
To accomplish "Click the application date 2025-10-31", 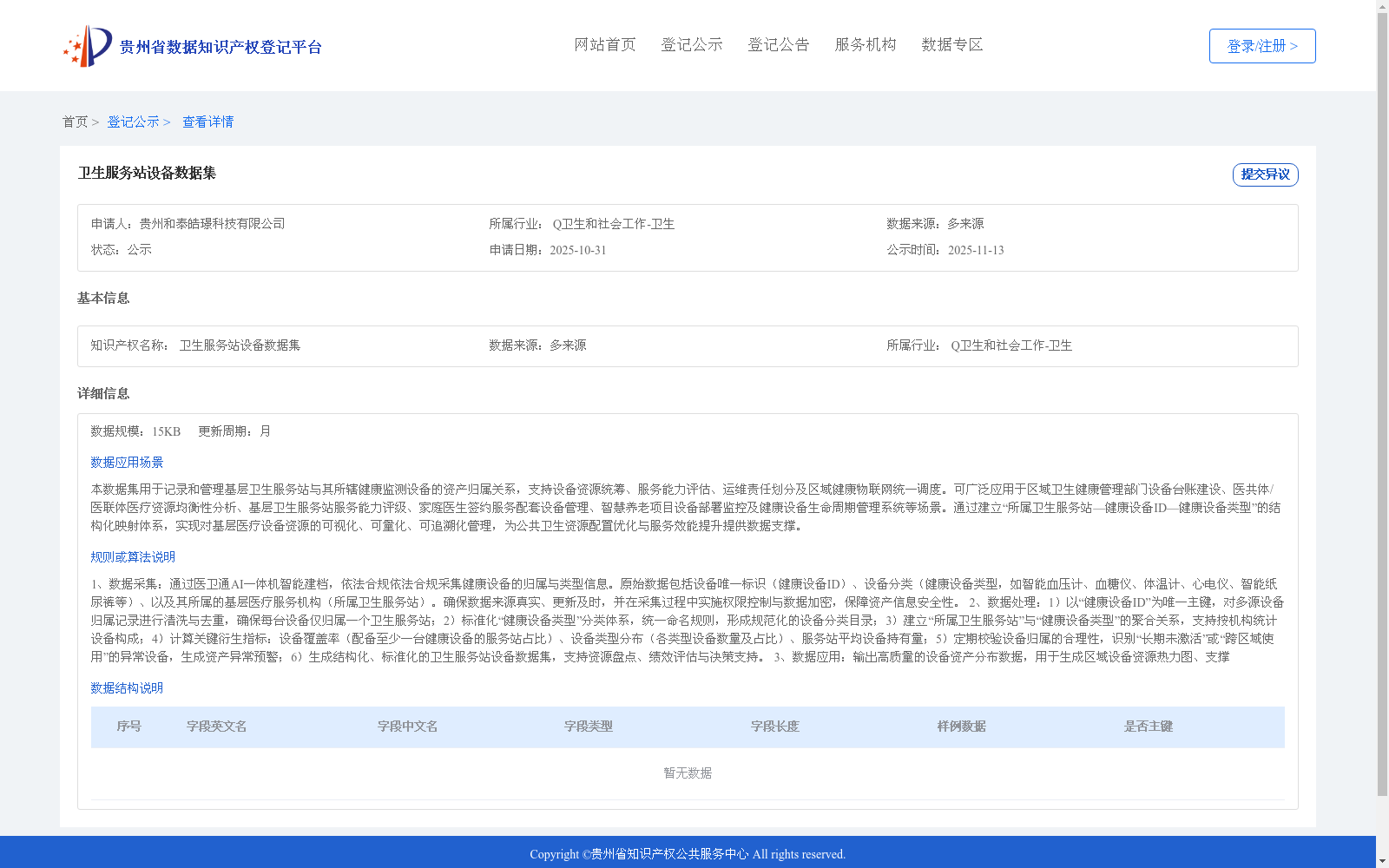I will 578,250.
